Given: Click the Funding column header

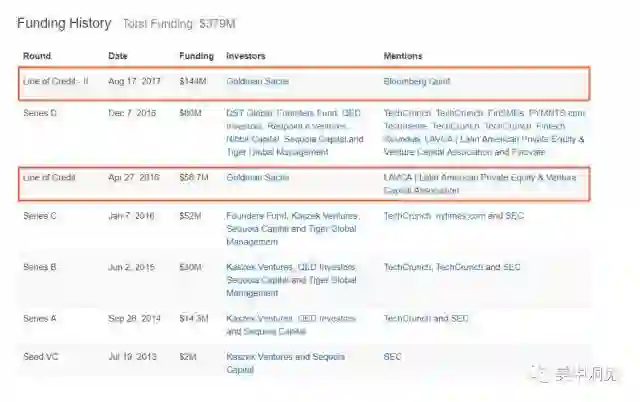Looking at the screenshot, I should click(195, 55).
